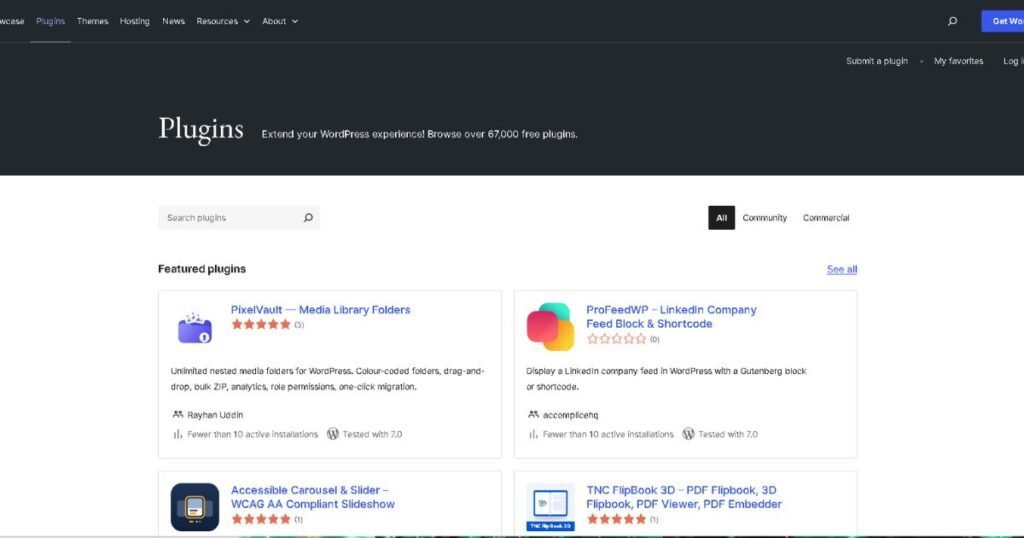This screenshot has width=1024, height=538.
Task: Click the installations bar icon in ProFeedWP card
Action: [534, 434]
